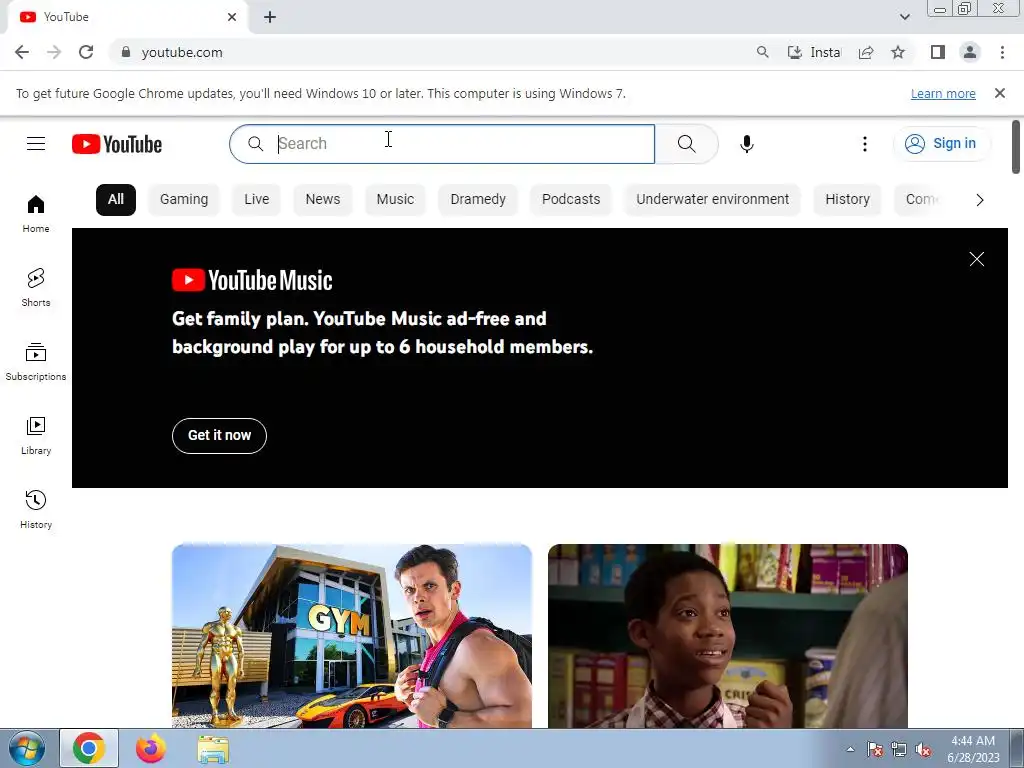Select the News chip
The width and height of the screenshot is (1024, 768).
(x=323, y=199)
